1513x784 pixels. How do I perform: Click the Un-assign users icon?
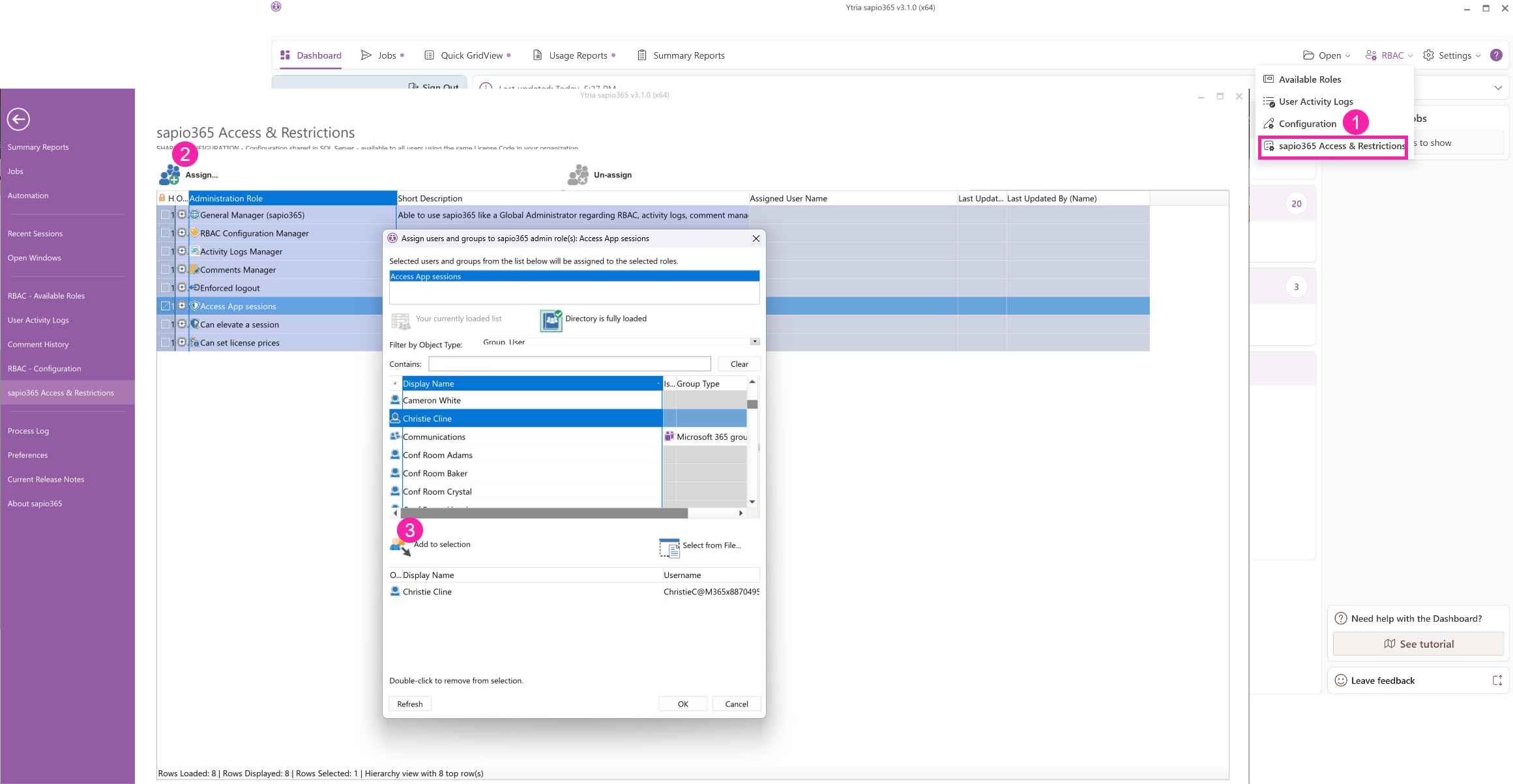click(x=578, y=175)
